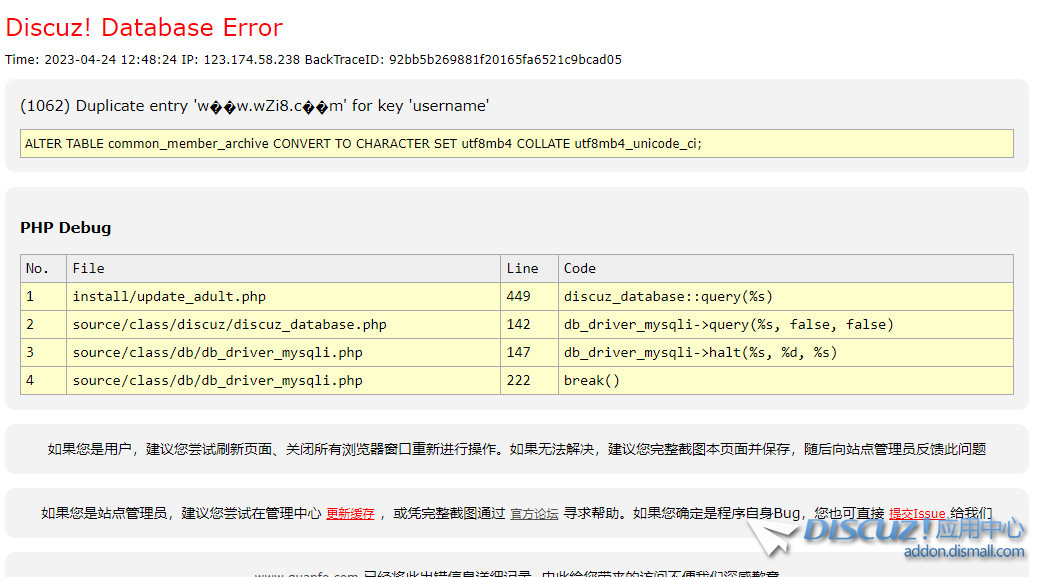Click discuz_database::query(%s) code cell

click(x=668, y=296)
